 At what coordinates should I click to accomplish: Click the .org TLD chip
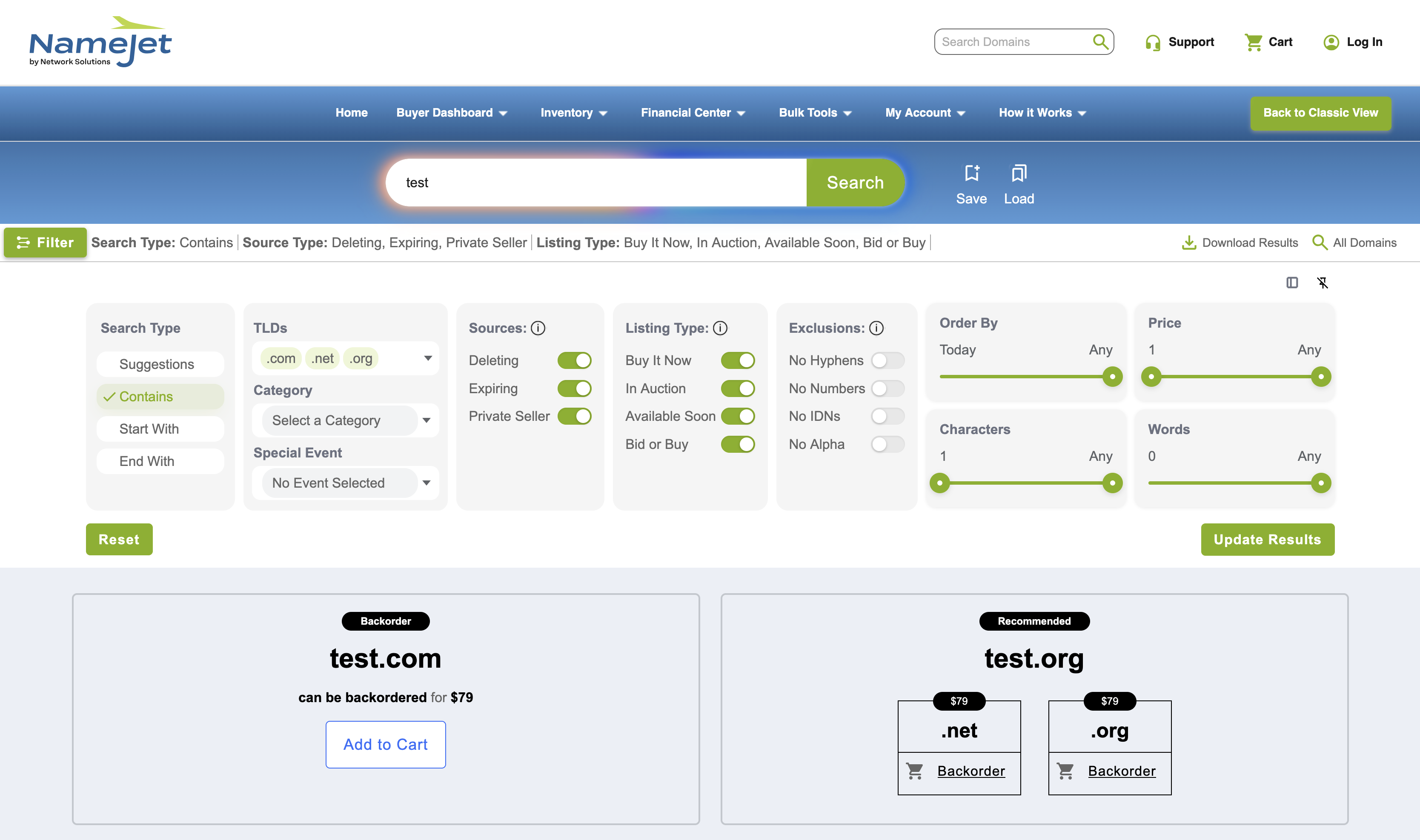[361, 358]
